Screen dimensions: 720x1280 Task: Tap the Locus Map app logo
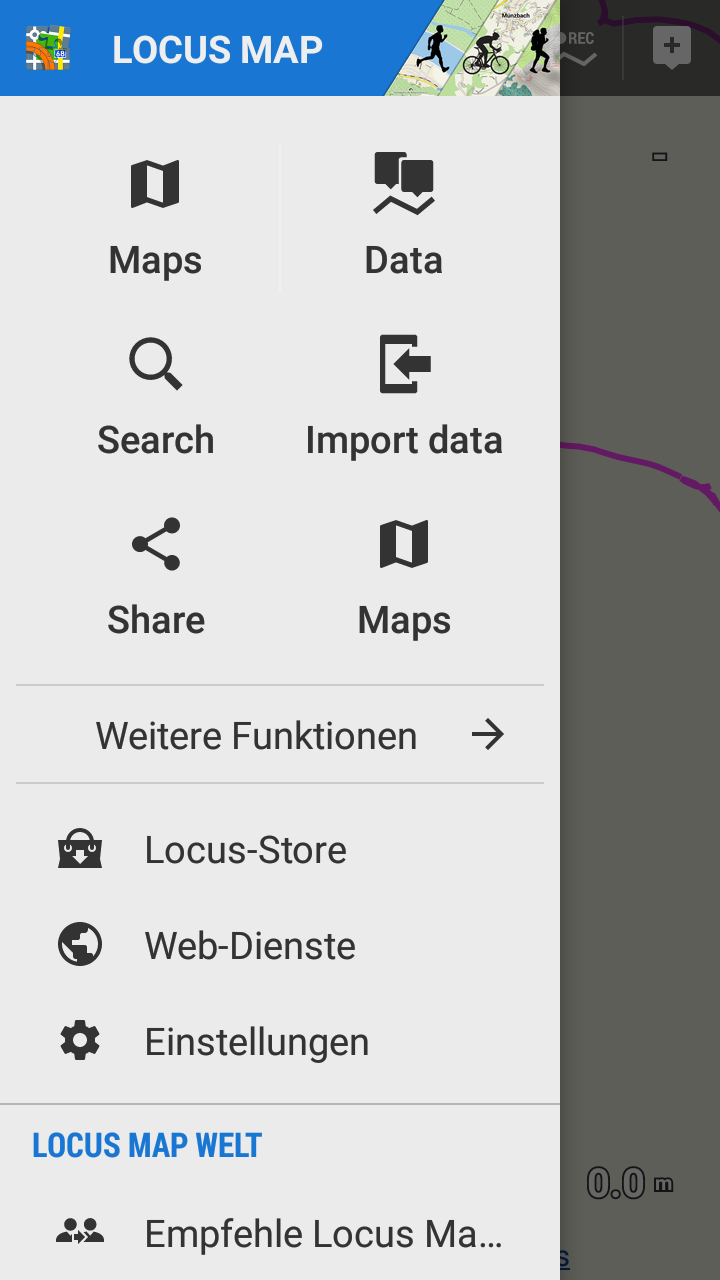(x=48, y=48)
